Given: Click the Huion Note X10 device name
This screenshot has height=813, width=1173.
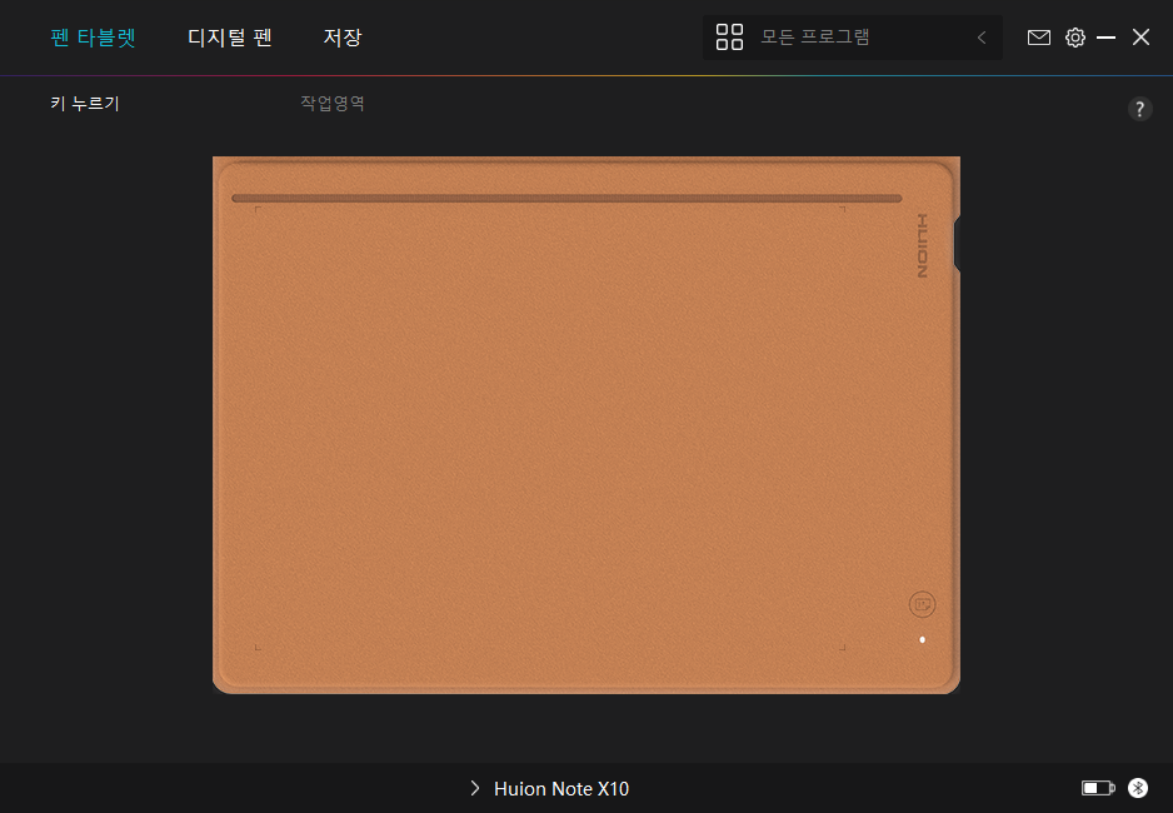Looking at the screenshot, I should (x=561, y=789).
